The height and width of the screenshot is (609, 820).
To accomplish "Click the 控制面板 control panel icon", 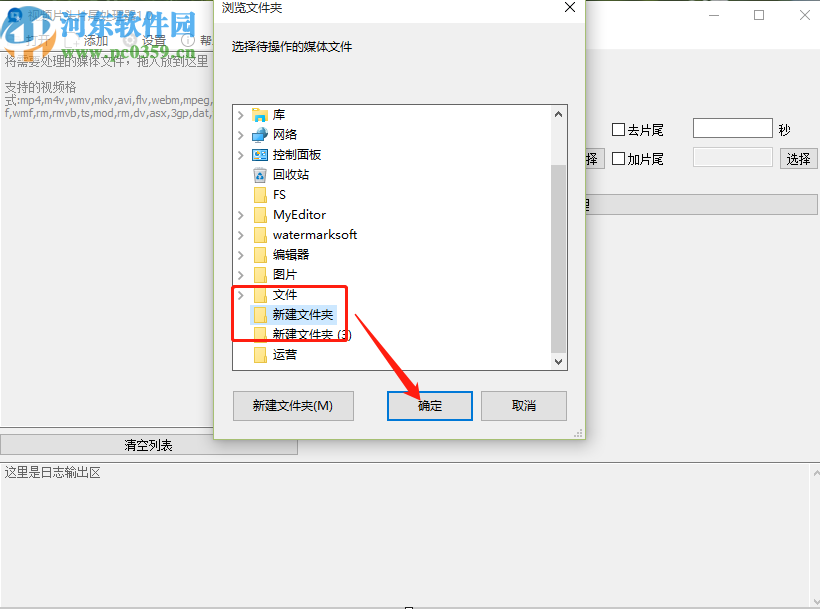I will pos(260,155).
